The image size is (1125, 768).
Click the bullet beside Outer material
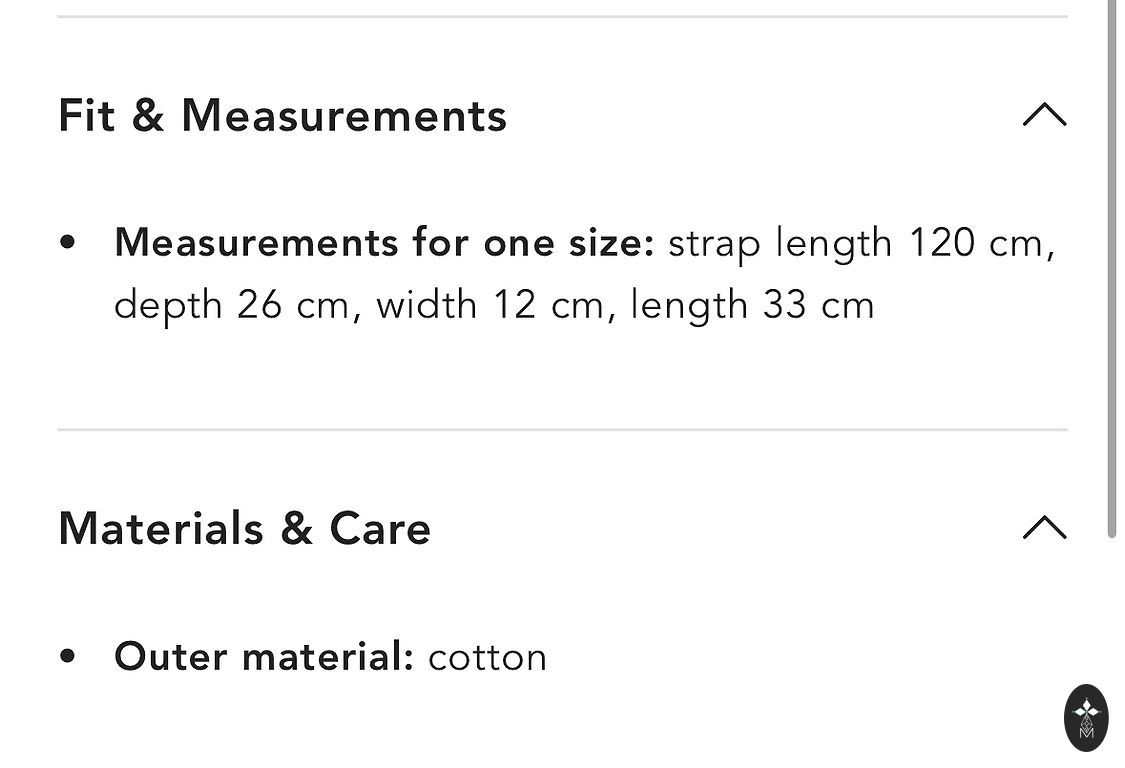[68, 657]
